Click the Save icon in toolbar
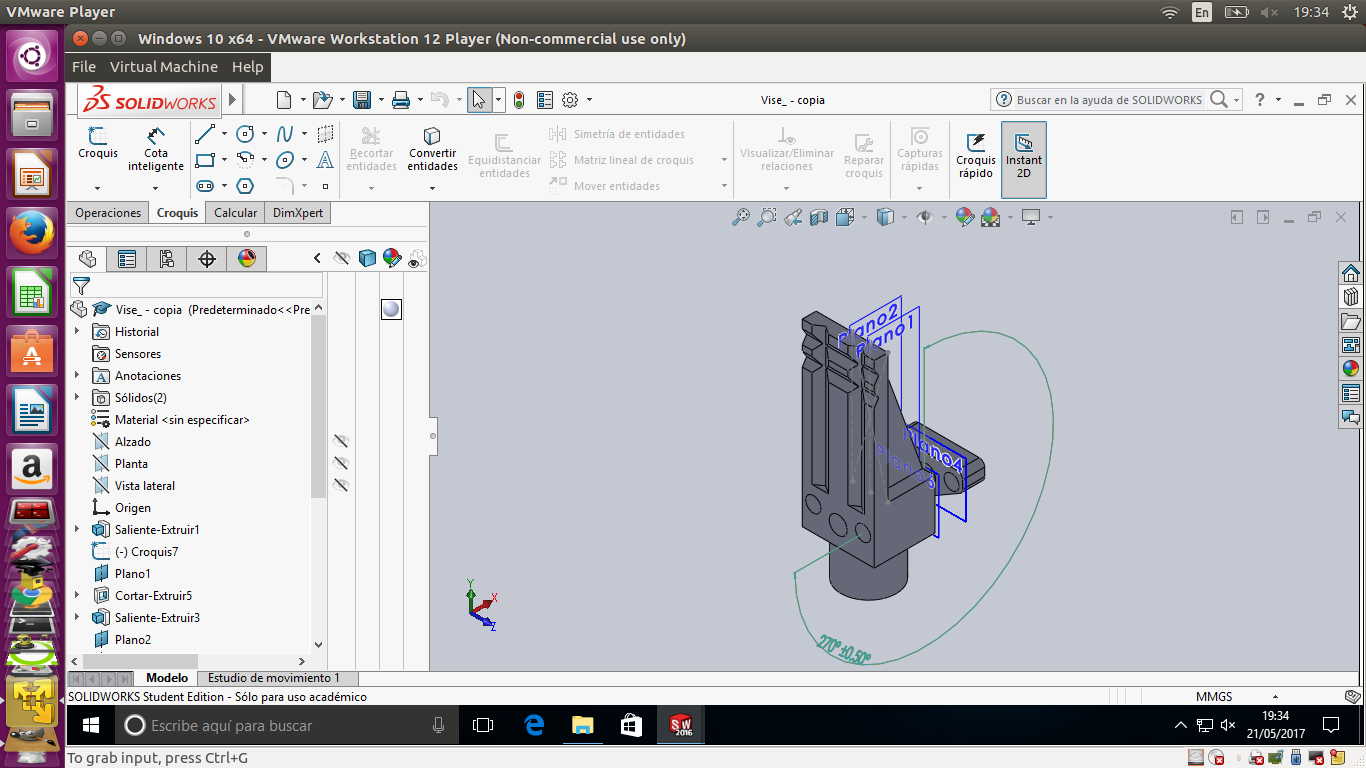Viewport: 1366px width, 768px height. click(362, 100)
